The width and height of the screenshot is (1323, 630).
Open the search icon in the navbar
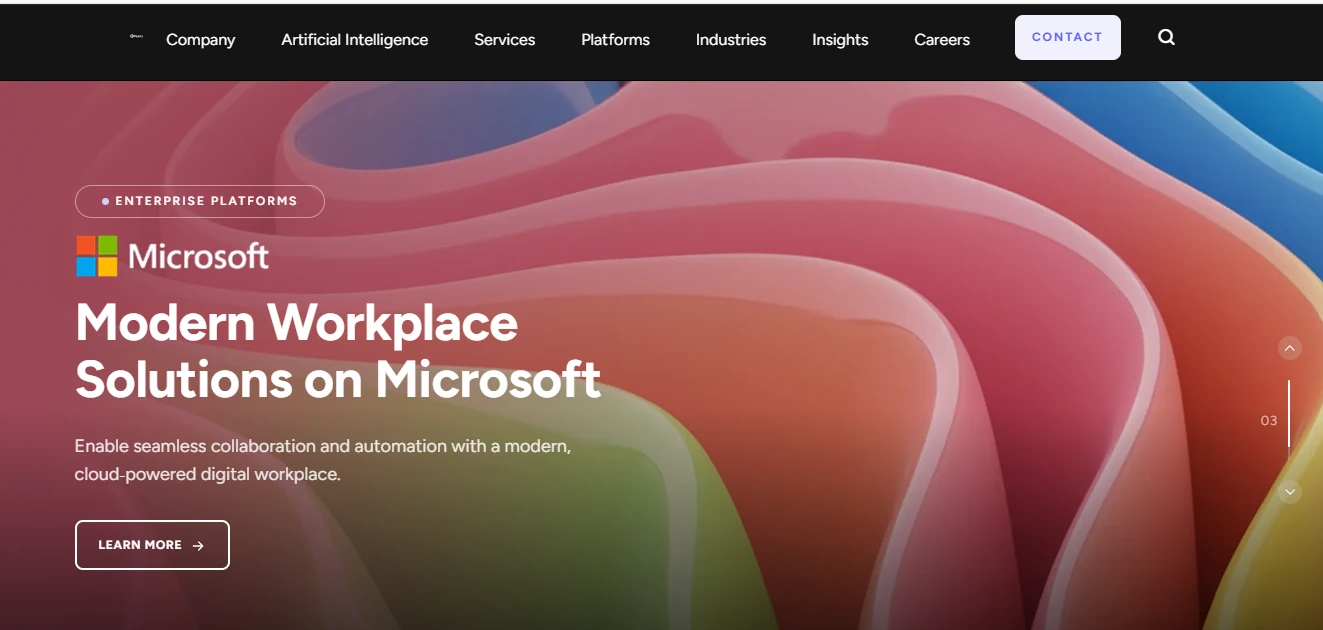pyautogui.click(x=1166, y=37)
